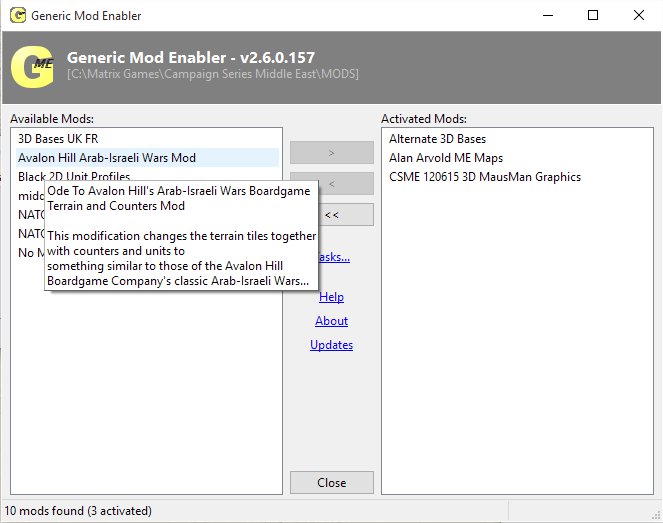Click the enable mod arrow button
663x523 pixels.
click(332, 153)
